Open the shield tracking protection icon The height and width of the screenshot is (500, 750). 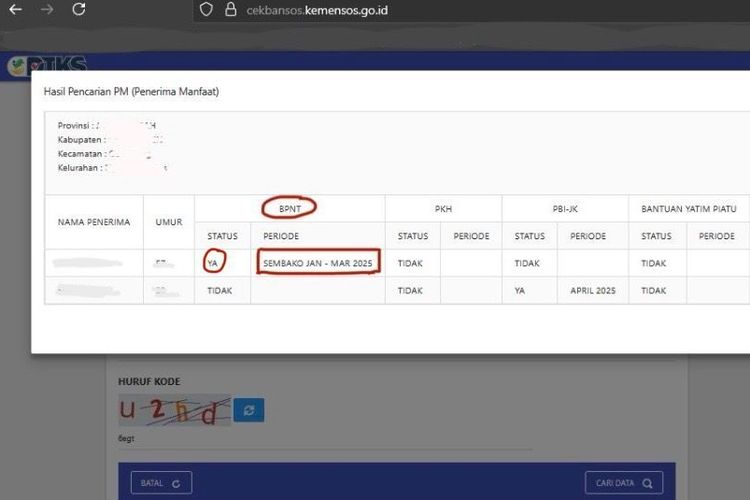click(206, 10)
